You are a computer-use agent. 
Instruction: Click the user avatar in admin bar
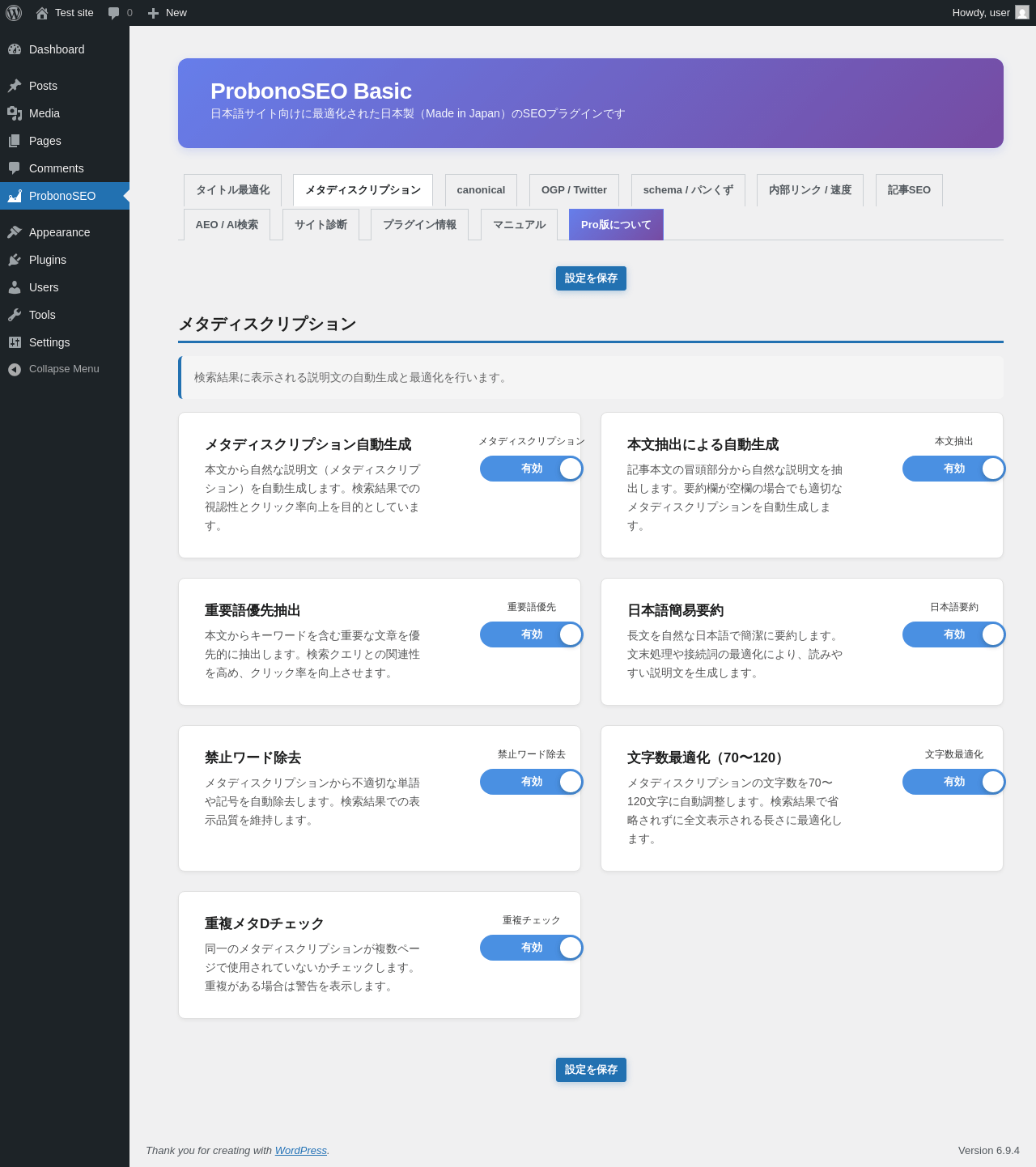(1022, 13)
